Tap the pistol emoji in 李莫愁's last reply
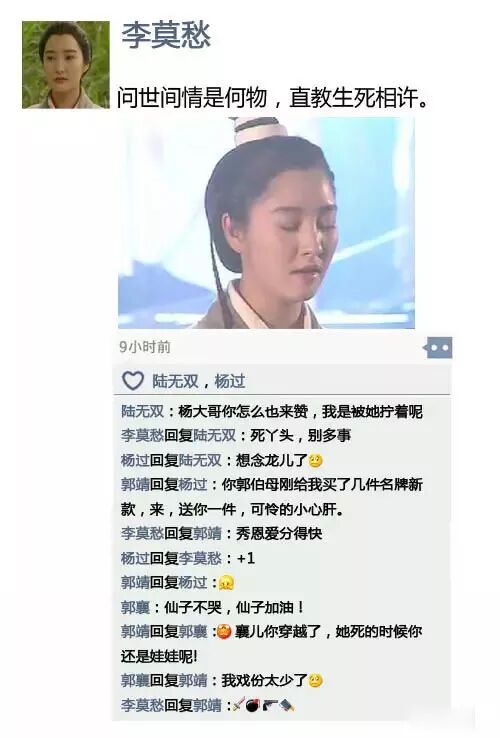This screenshot has width=500, height=738. (270, 705)
